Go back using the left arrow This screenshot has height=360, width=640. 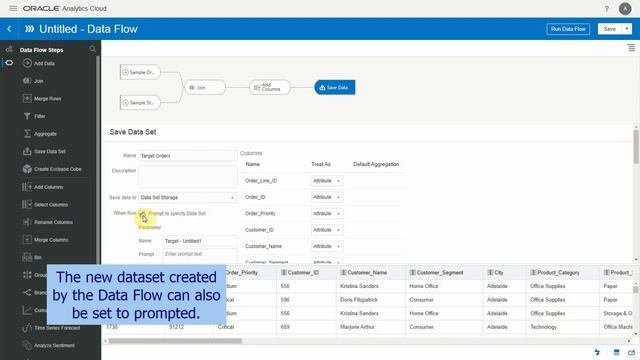[9, 29]
